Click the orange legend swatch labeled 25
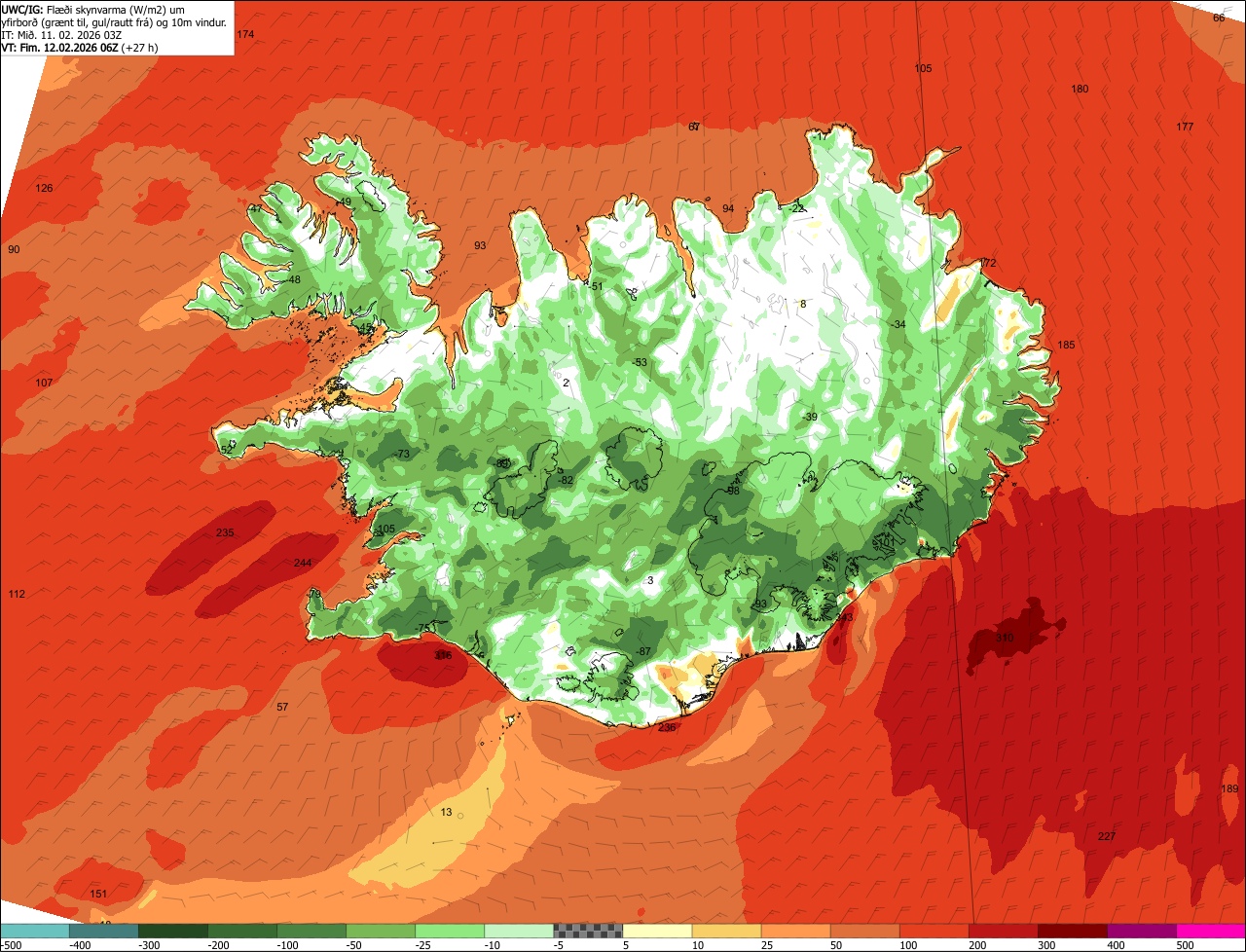 (795, 931)
